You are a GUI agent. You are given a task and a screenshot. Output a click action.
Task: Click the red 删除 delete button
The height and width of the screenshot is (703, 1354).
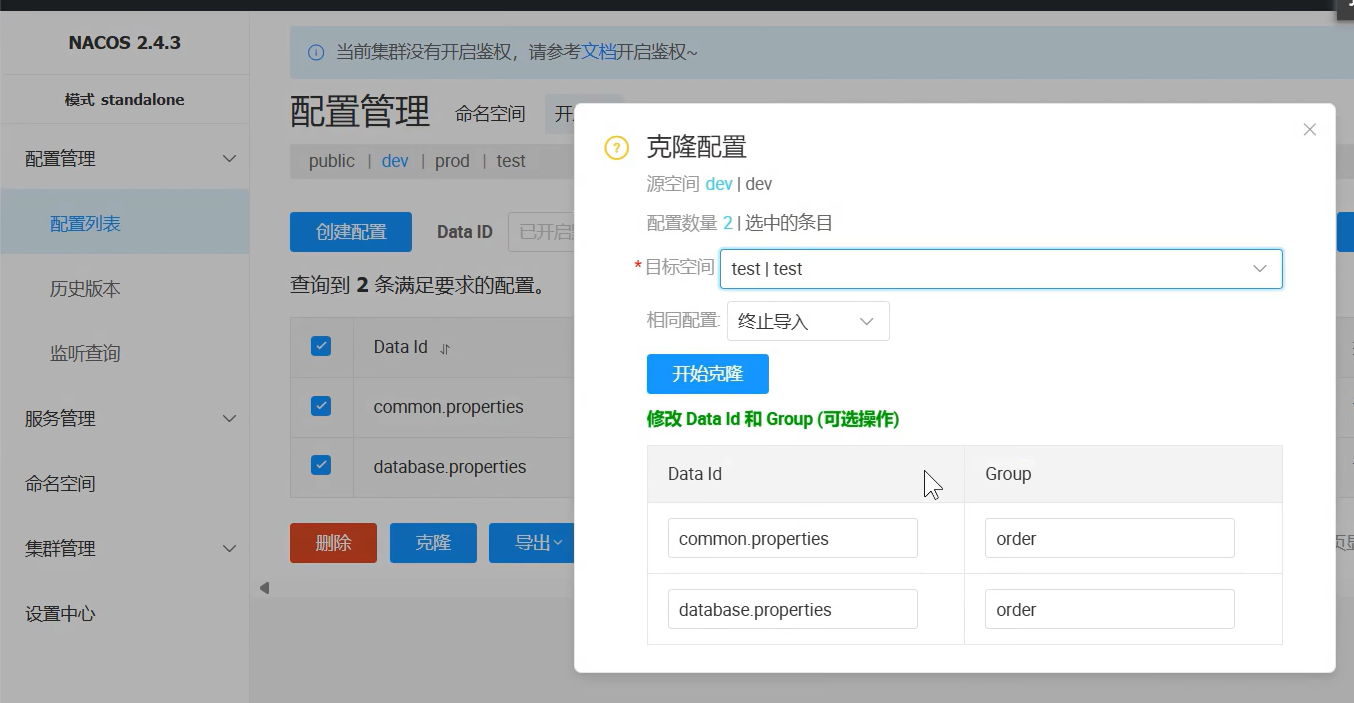coord(333,543)
